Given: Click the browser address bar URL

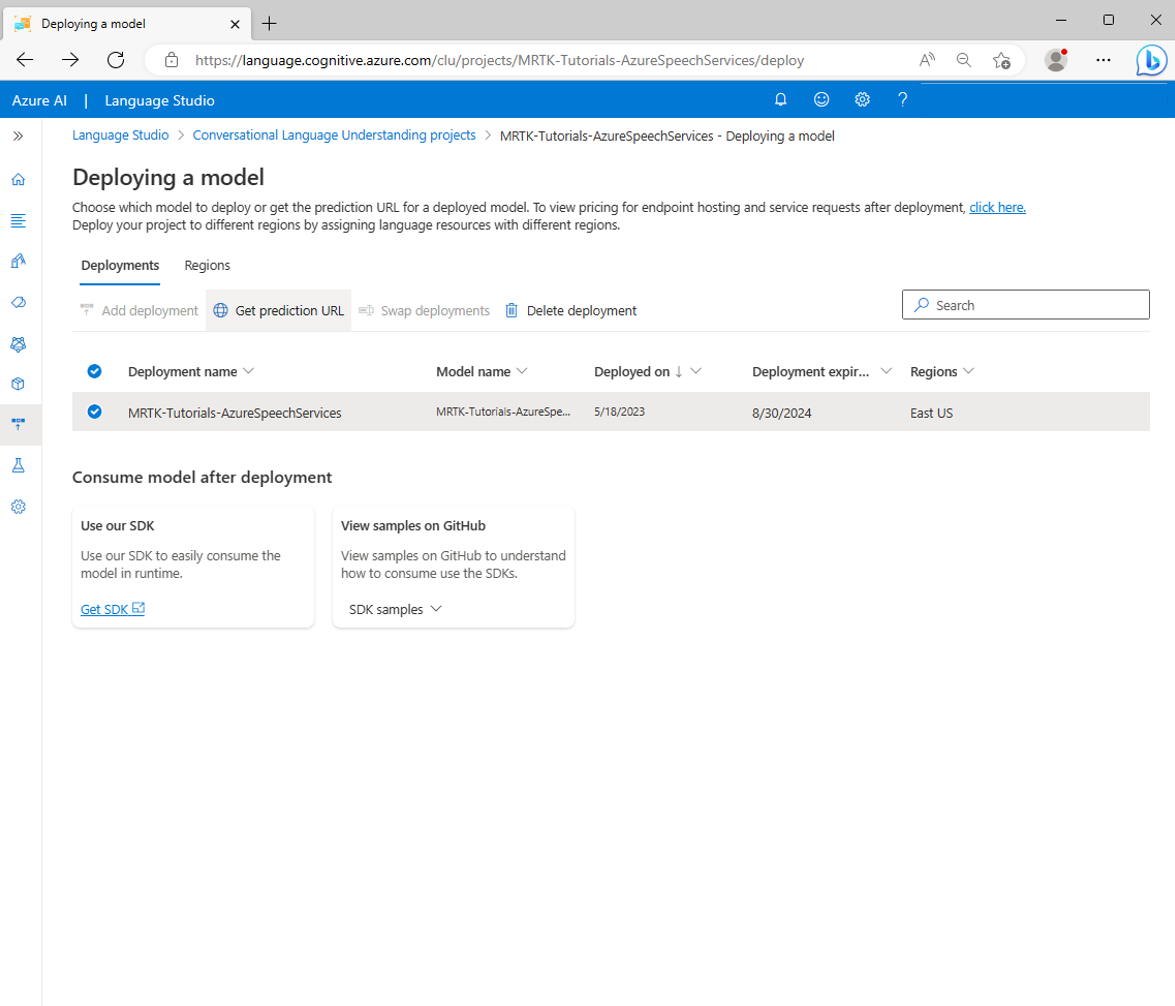Looking at the screenshot, I should pyautogui.click(x=499, y=60).
